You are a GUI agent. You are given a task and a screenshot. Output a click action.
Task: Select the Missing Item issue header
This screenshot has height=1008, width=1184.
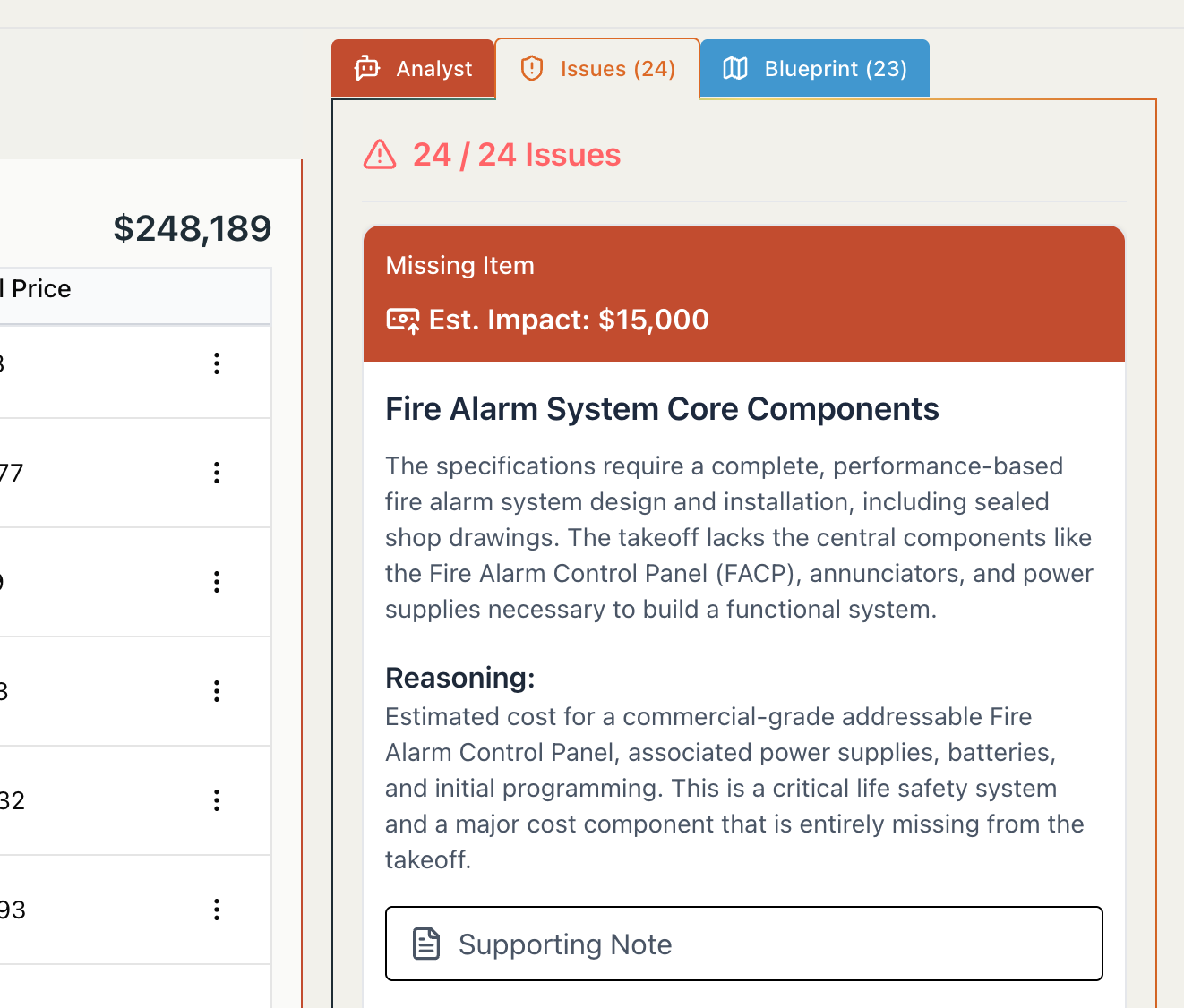[x=459, y=265]
